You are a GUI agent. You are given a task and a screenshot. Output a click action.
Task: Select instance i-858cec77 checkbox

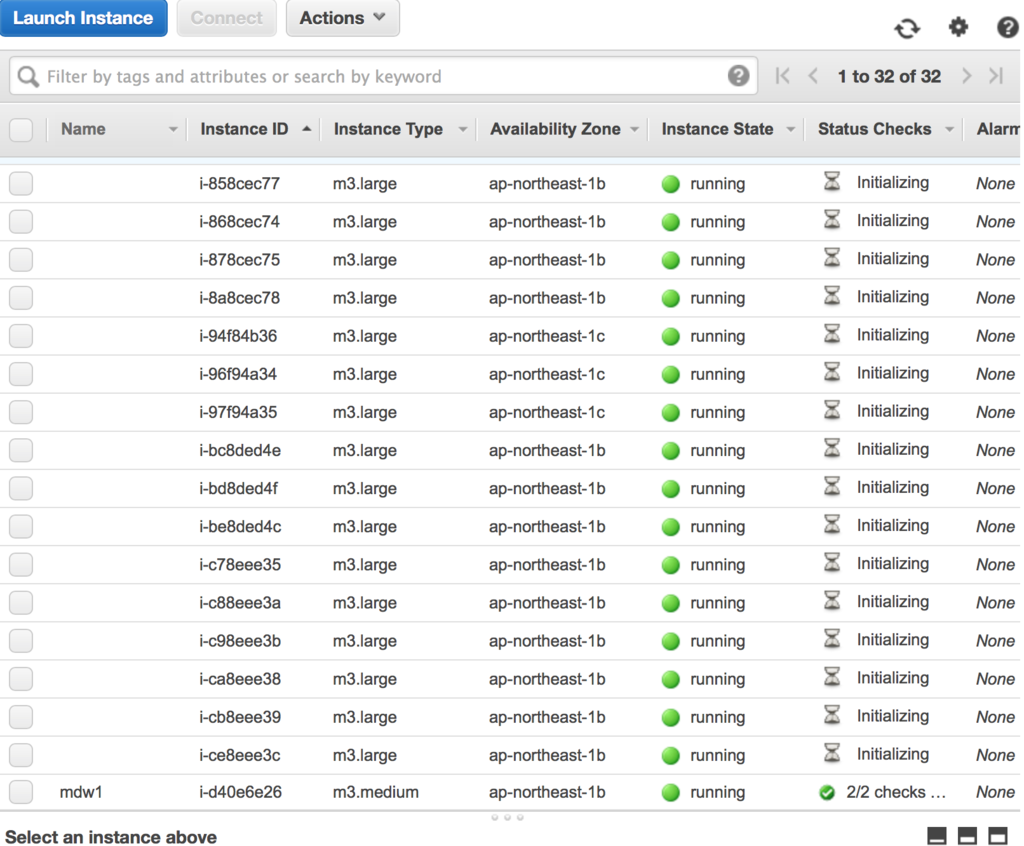[x=21, y=184]
